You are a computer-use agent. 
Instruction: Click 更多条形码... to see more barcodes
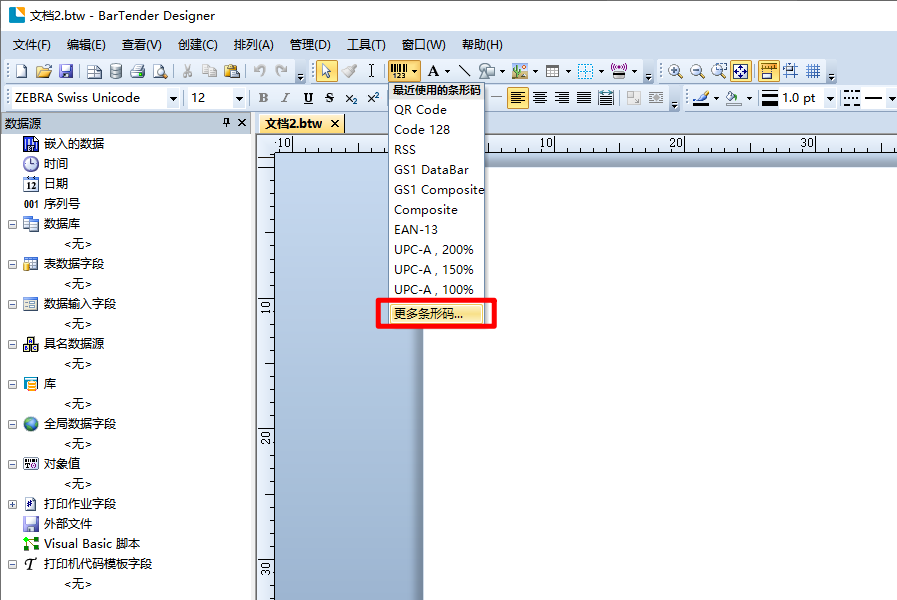(x=428, y=313)
